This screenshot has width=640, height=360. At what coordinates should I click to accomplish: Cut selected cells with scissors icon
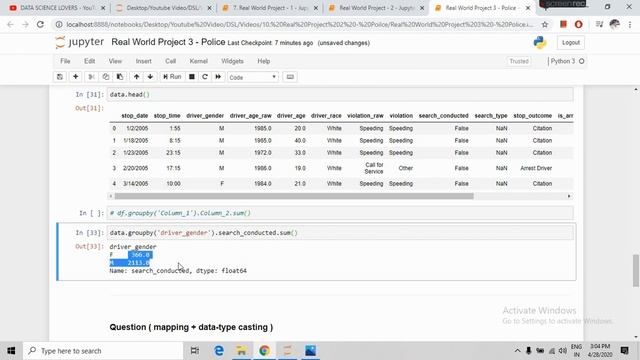[x=91, y=77]
